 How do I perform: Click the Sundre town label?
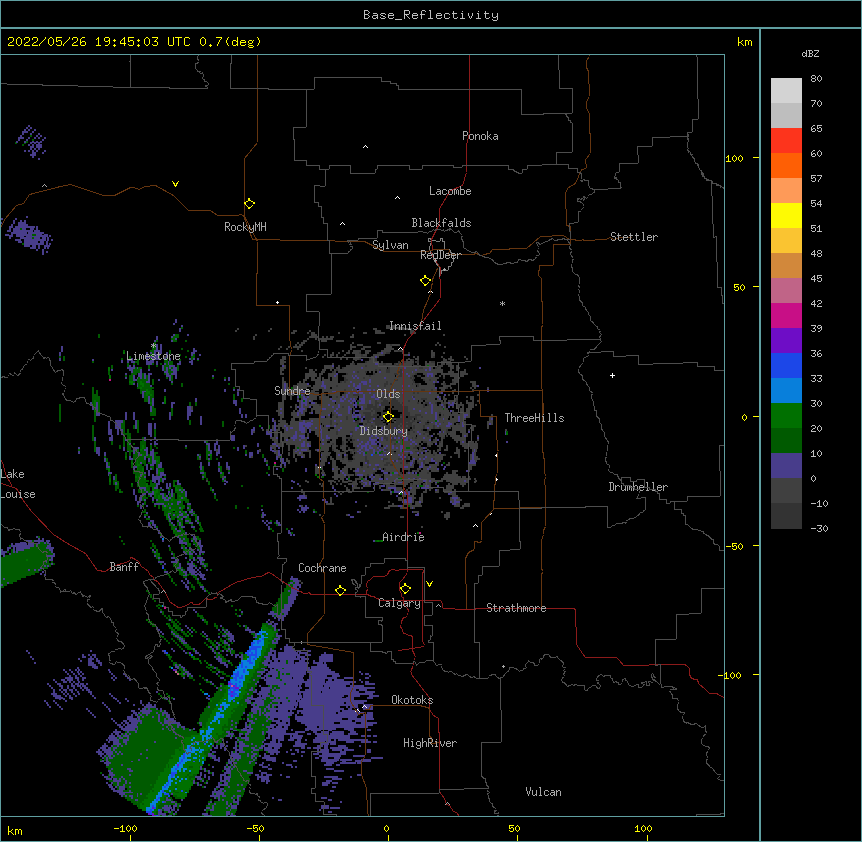(x=292, y=391)
